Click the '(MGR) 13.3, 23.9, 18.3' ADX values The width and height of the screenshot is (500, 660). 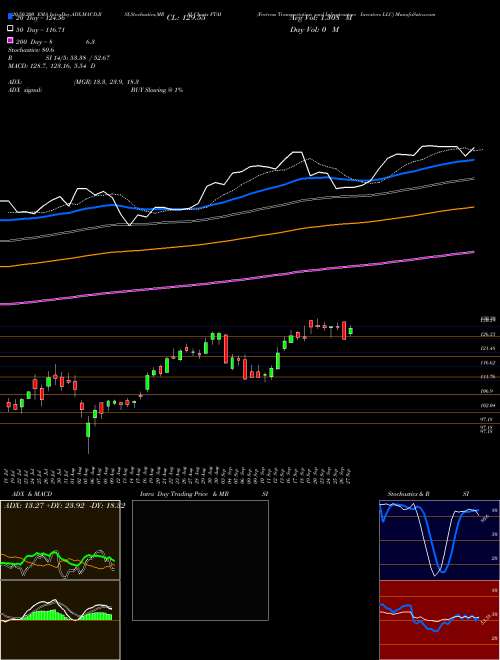click(106, 82)
